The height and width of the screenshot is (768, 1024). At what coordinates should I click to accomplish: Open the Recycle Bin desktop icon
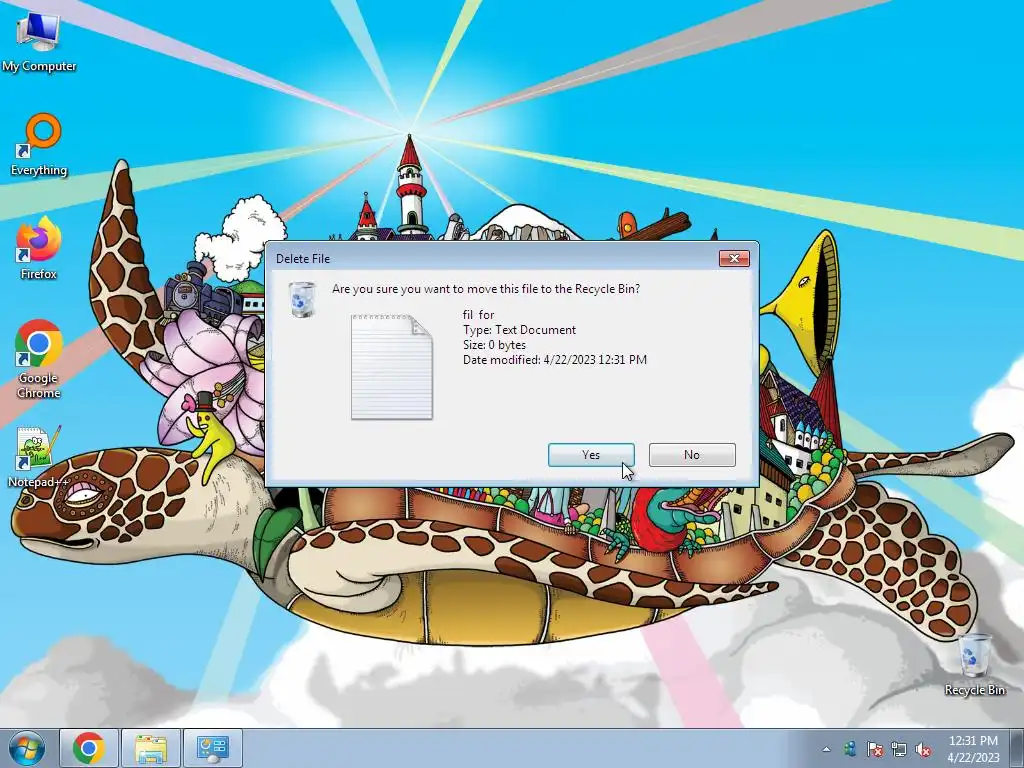(x=974, y=665)
